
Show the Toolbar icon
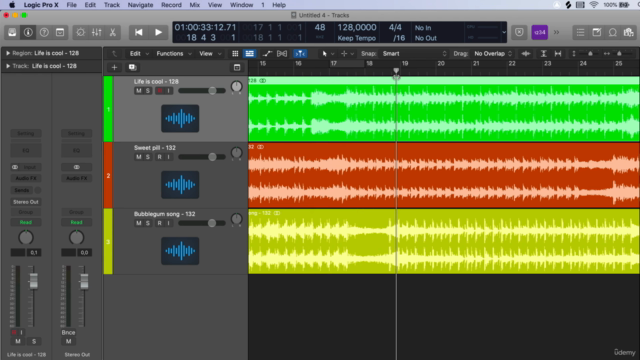[60, 32]
